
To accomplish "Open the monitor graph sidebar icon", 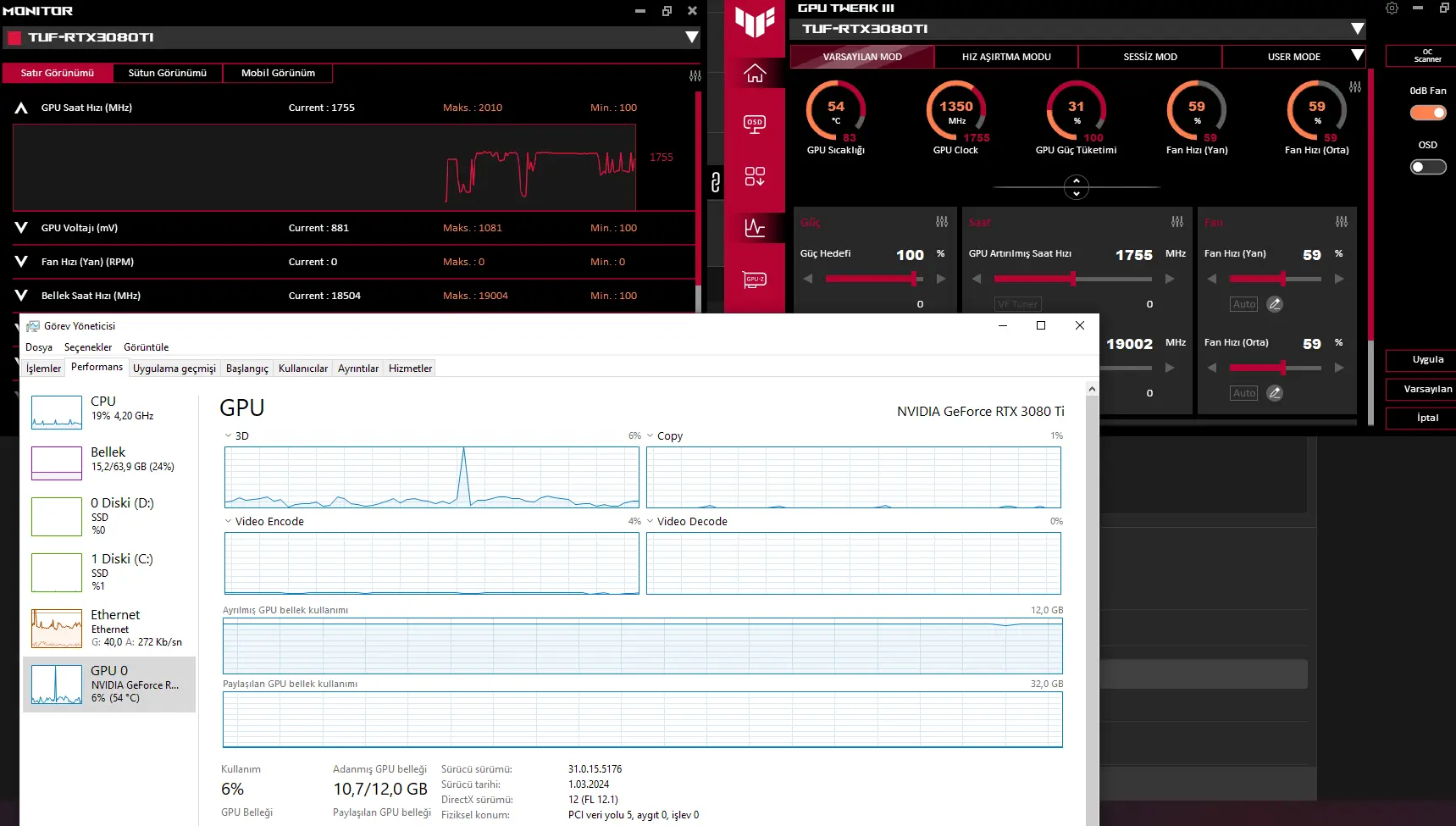I will (755, 228).
